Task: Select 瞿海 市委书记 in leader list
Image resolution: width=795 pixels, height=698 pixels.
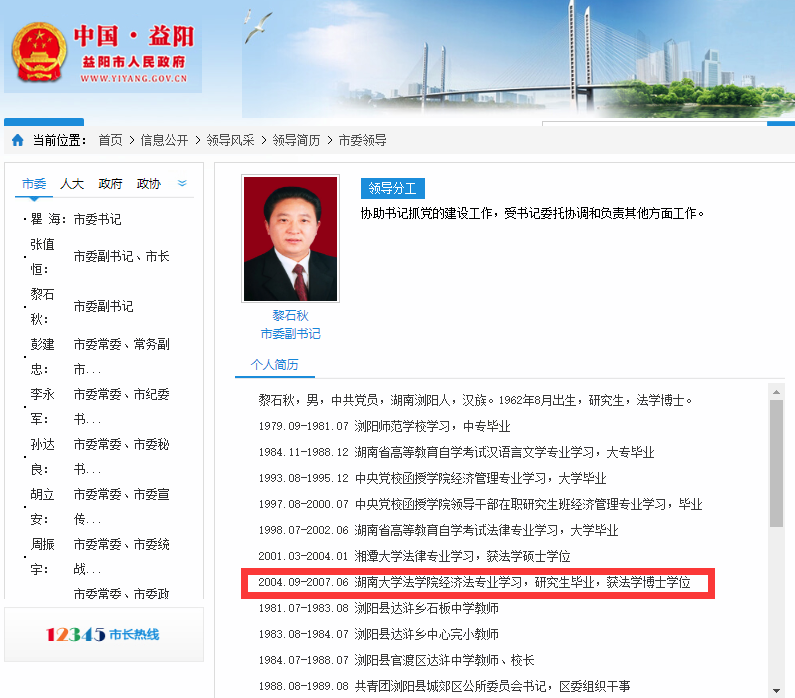Action: (x=76, y=219)
